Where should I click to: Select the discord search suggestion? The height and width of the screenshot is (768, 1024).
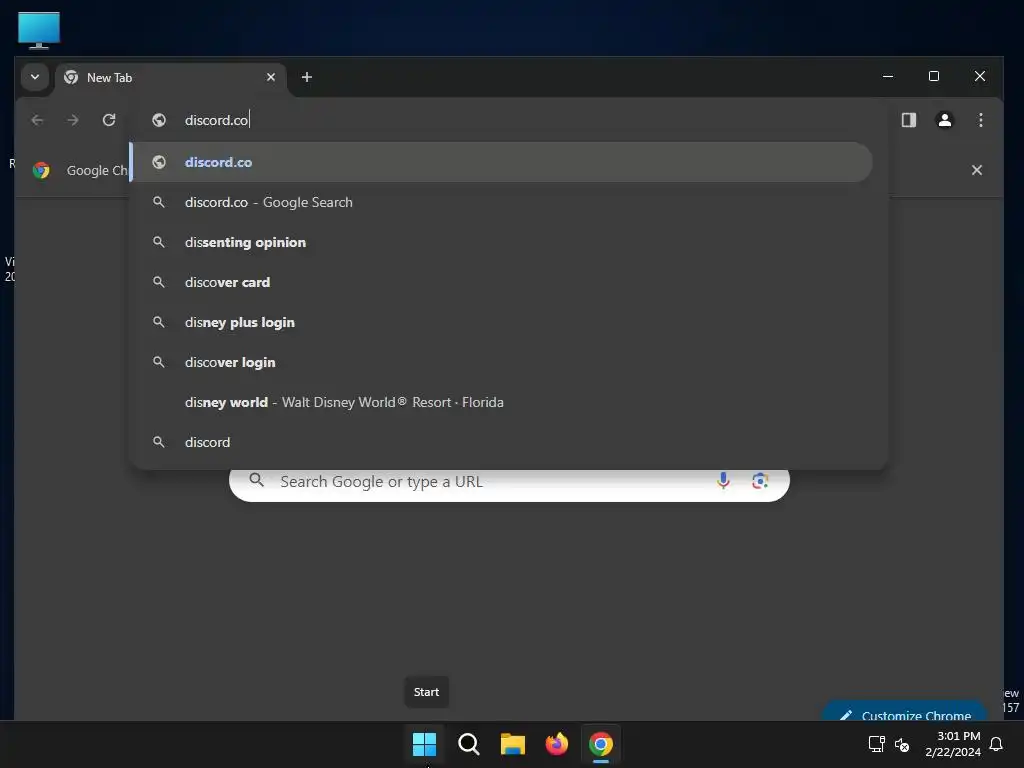click(x=501, y=442)
